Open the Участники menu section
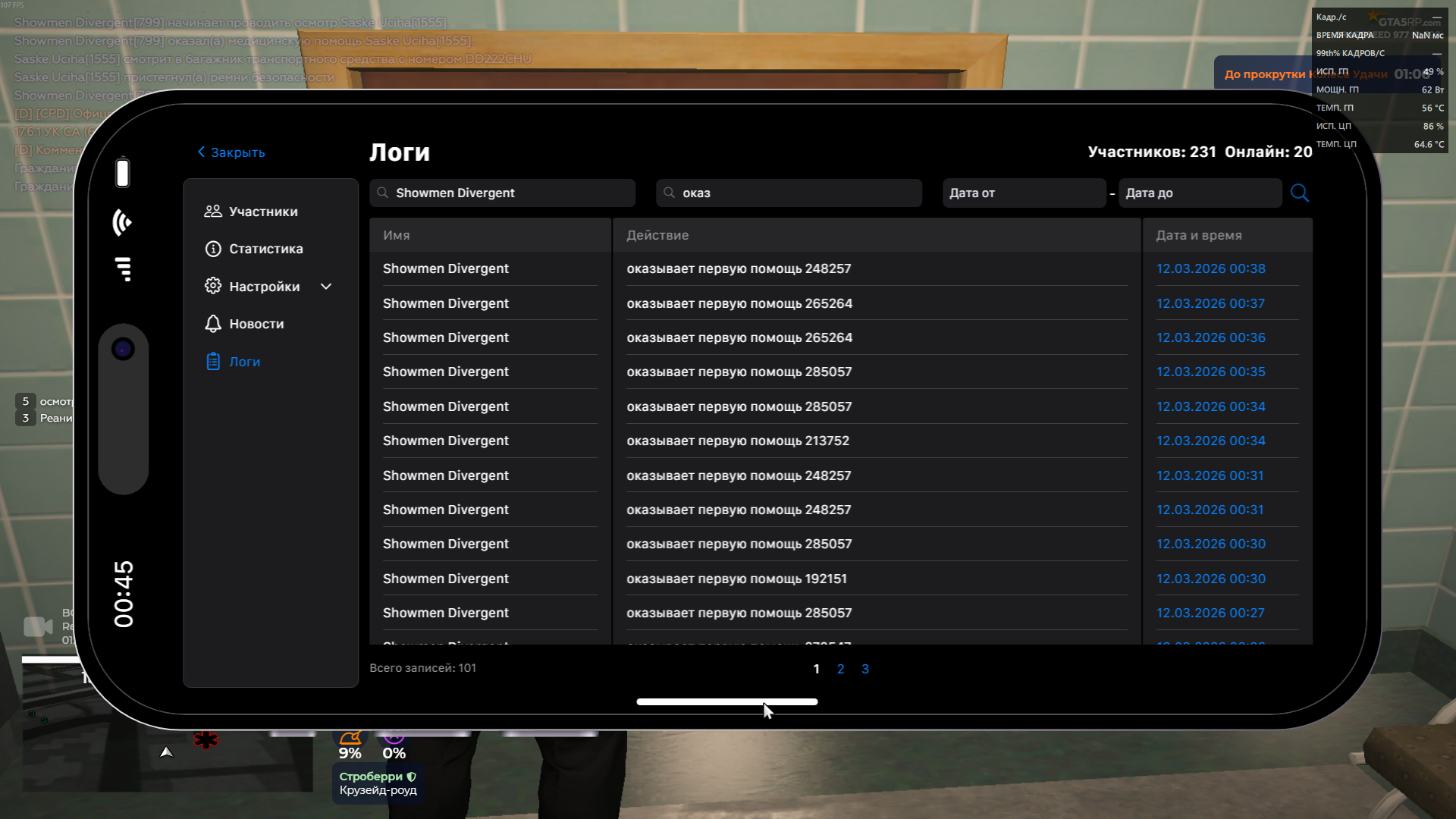This screenshot has height=819, width=1456. (x=263, y=212)
